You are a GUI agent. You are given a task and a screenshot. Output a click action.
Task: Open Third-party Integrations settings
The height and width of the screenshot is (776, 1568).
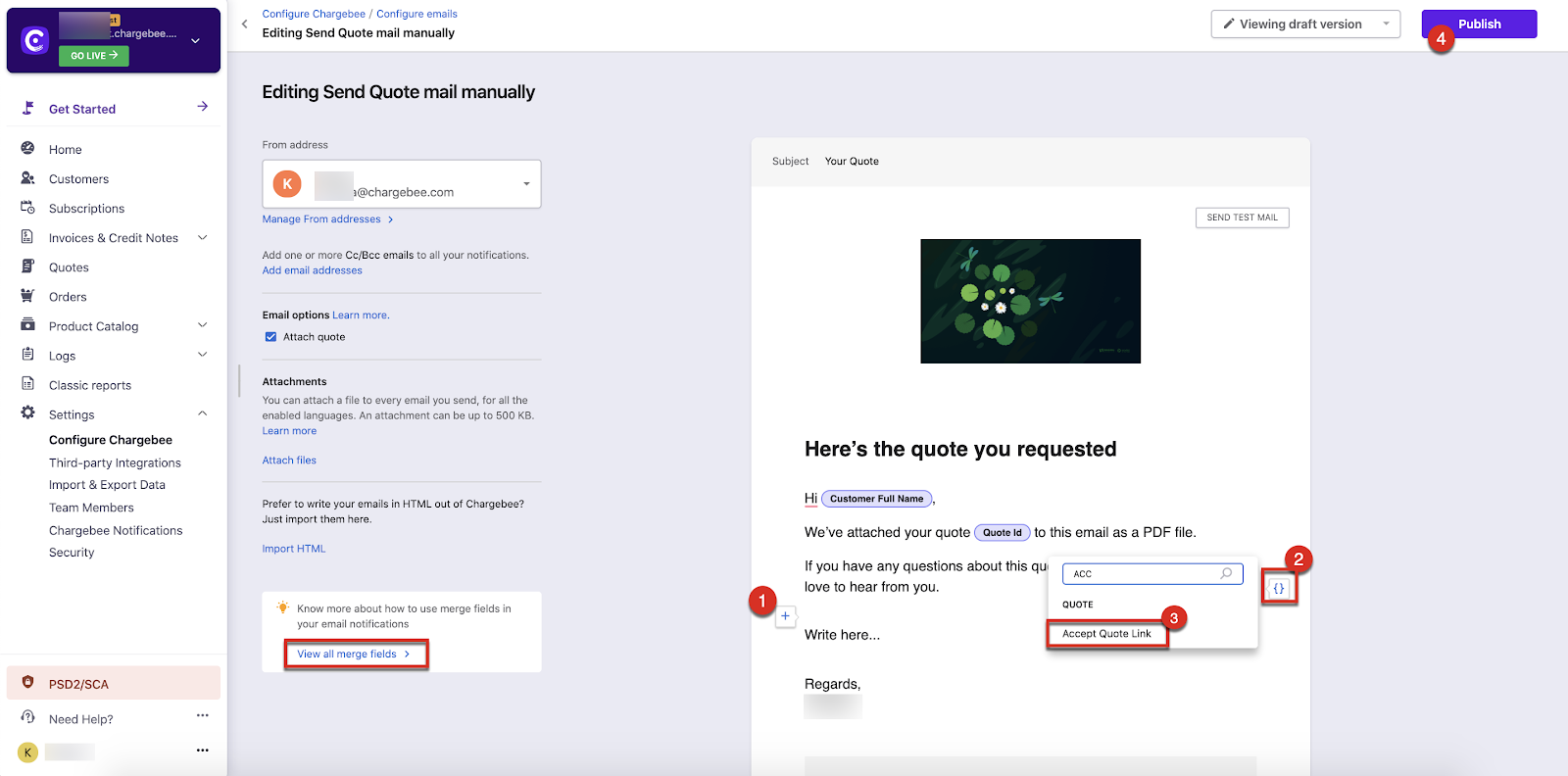point(115,462)
